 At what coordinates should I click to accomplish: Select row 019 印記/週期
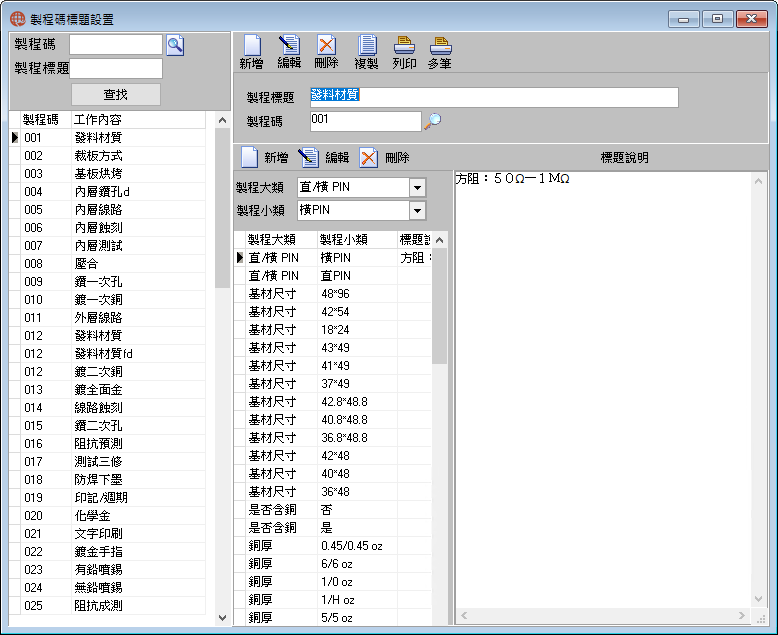(107, 498)
